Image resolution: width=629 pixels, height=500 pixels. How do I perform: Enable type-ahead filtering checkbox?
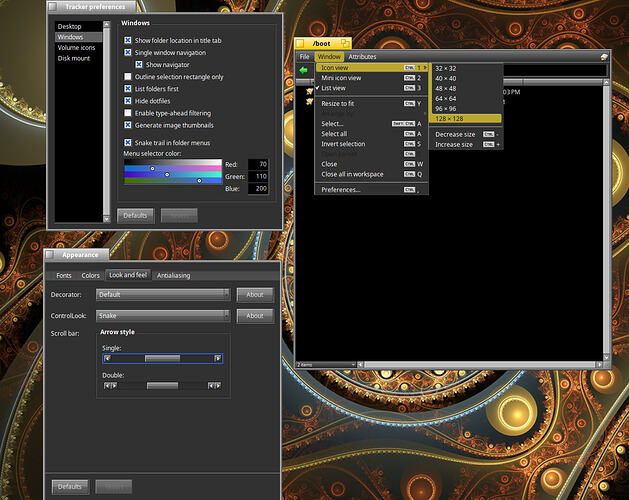[x=128, y=113]
